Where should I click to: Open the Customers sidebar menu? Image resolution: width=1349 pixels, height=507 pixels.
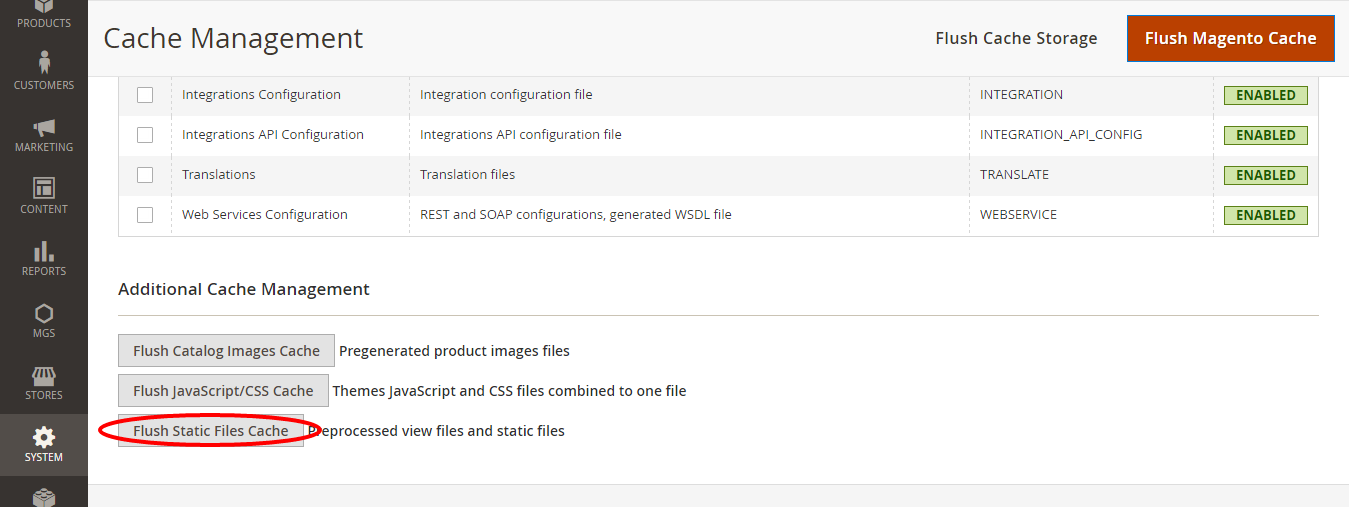click(x=43, y=71)
